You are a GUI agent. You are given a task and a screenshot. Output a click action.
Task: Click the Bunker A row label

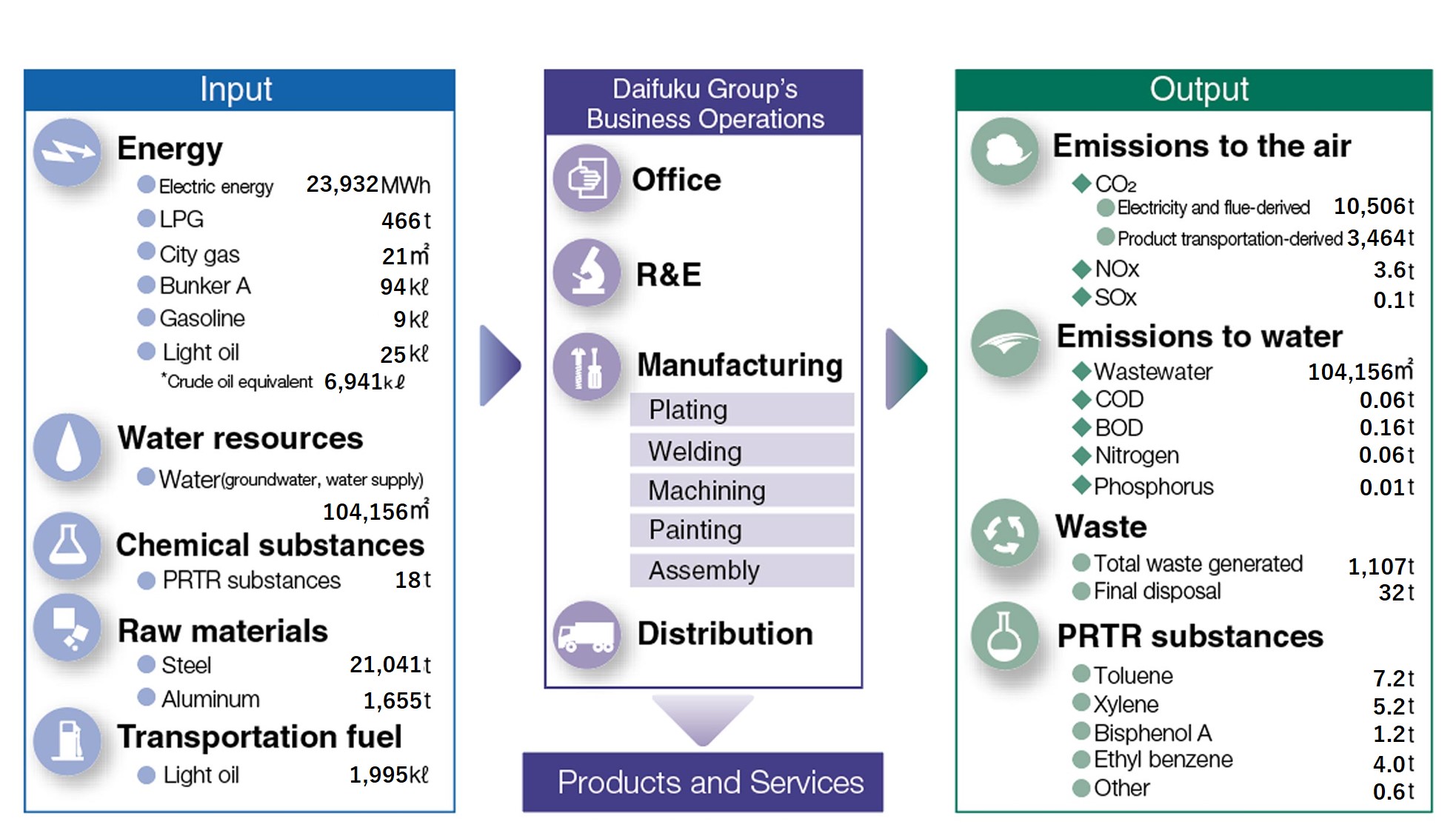(205, 286)
